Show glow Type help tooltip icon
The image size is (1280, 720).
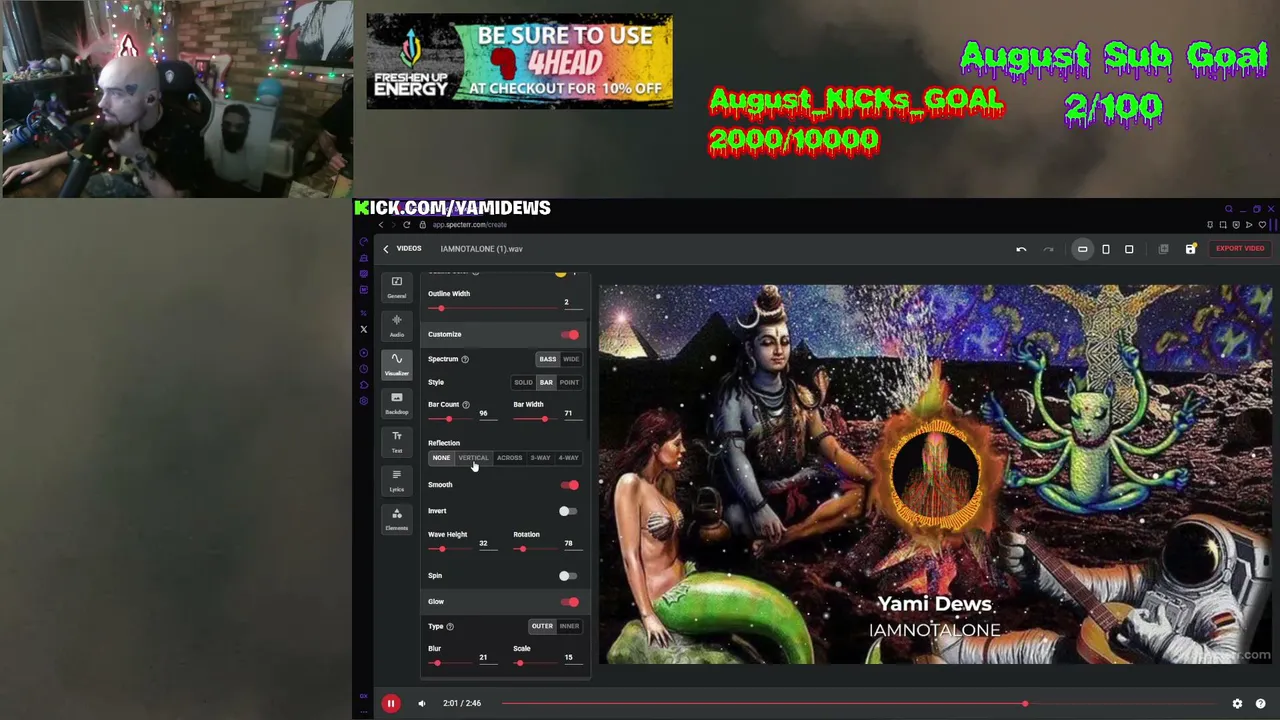(450, 627)
